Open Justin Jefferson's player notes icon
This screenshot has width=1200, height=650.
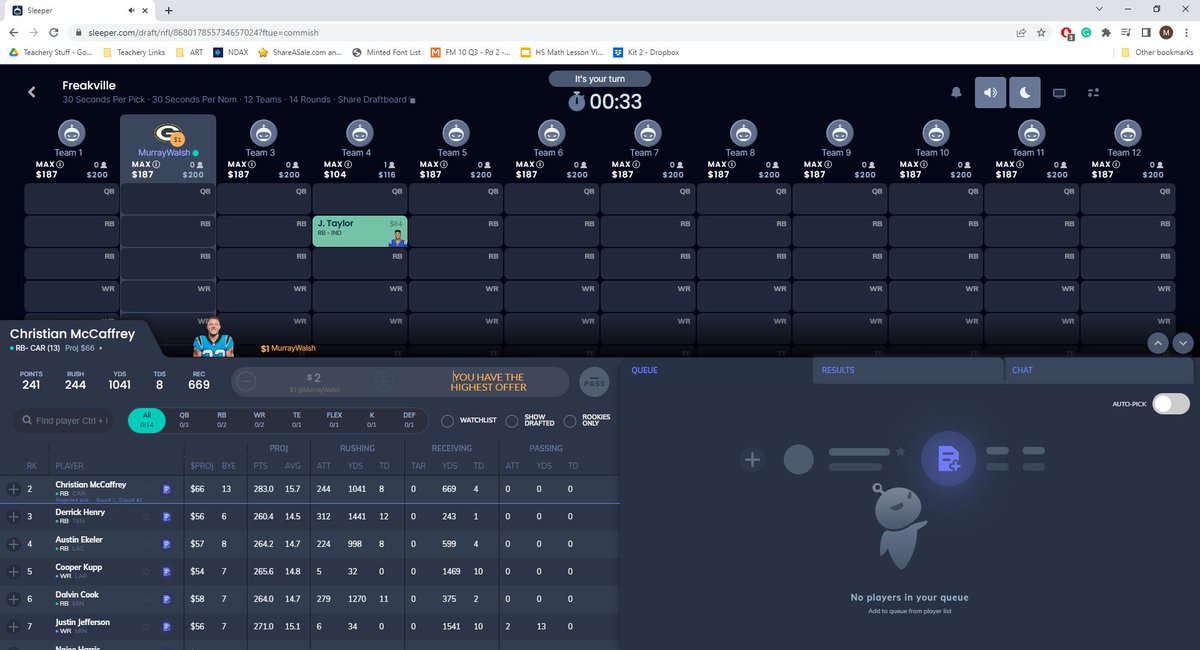coord(167,627)
